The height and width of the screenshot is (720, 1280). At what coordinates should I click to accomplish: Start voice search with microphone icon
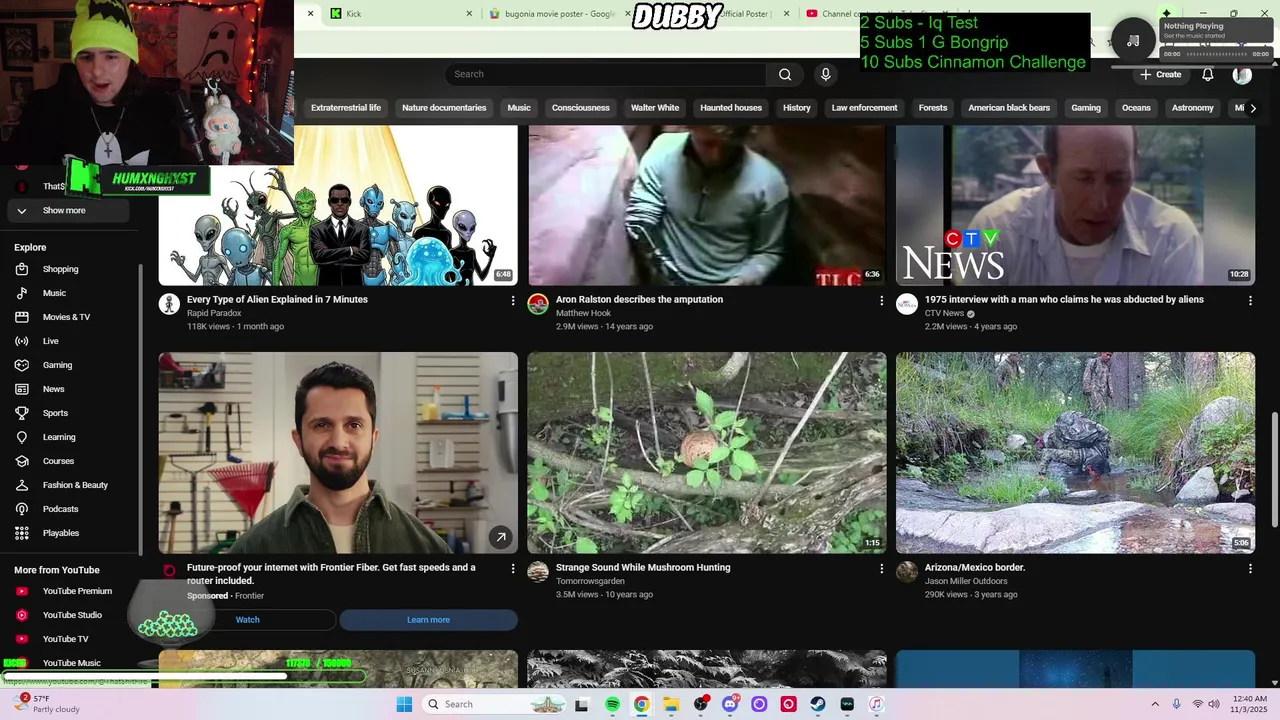pyautogui.click(x=825, y=74)
